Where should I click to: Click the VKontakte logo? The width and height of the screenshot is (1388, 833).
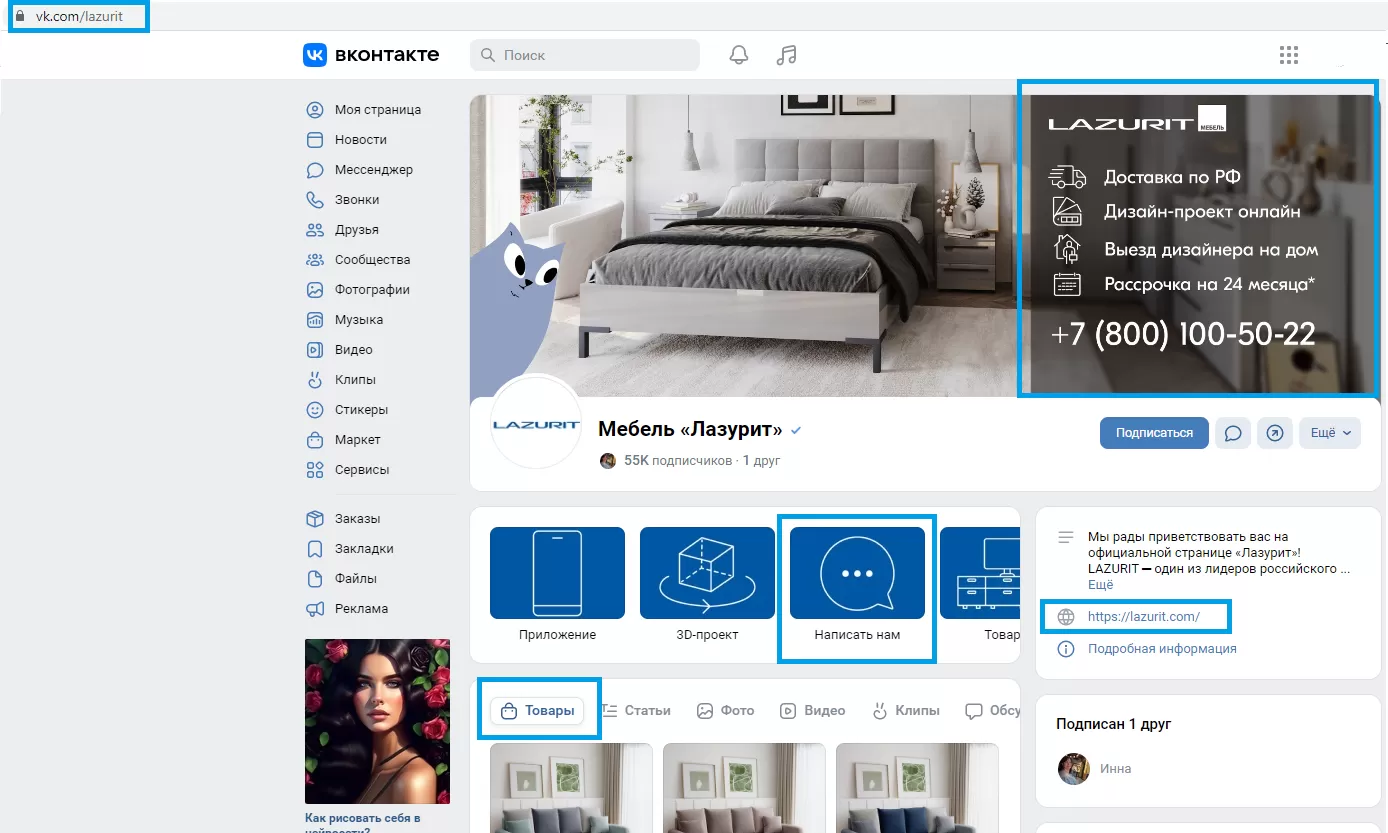(x=371, y=55)
